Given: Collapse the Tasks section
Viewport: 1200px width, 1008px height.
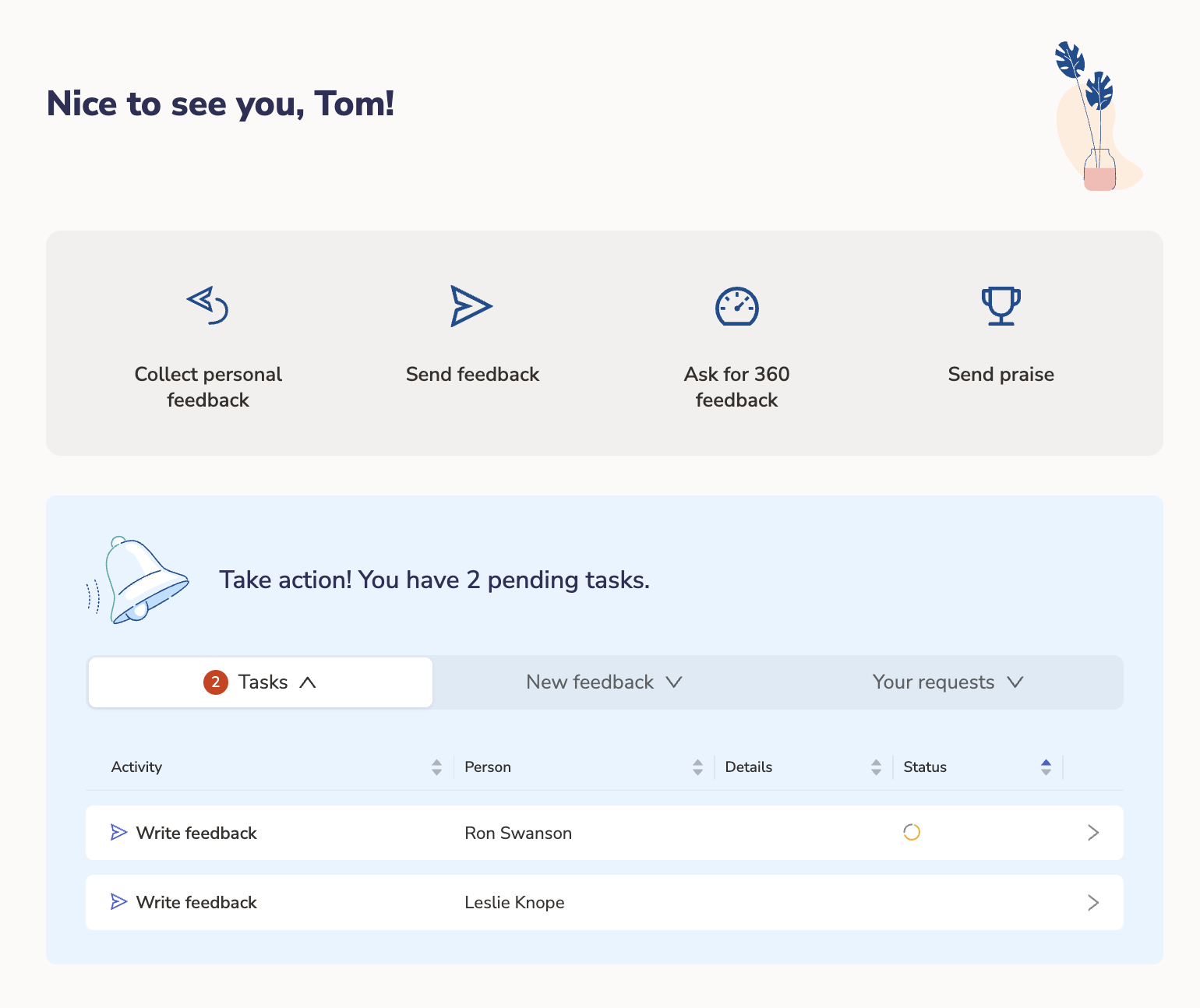Looking at the screenshot, I should pos(308,682).
